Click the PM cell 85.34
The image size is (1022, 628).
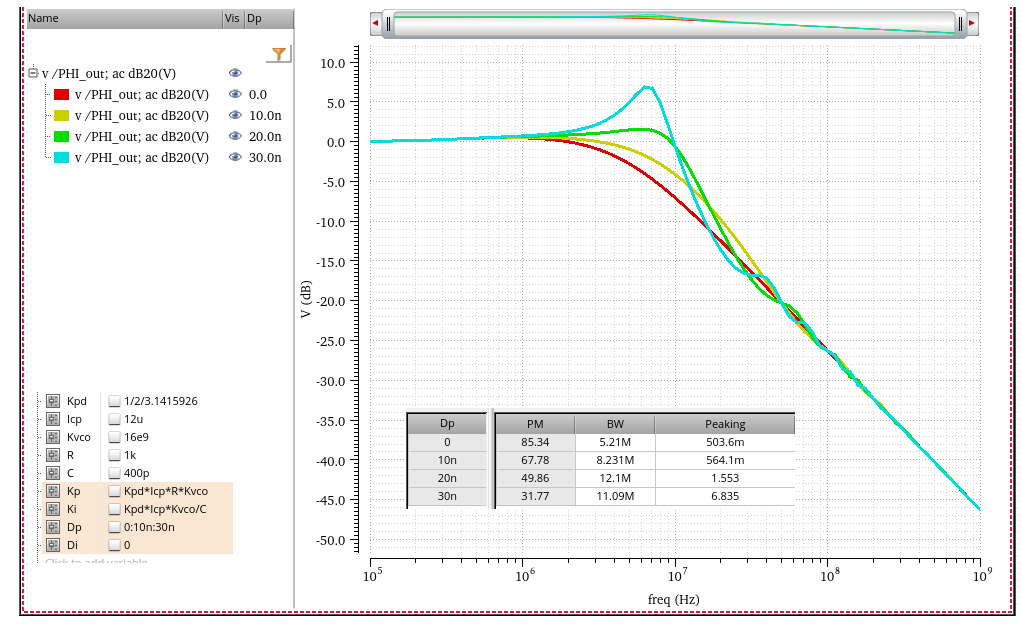[x=535, y=442]
